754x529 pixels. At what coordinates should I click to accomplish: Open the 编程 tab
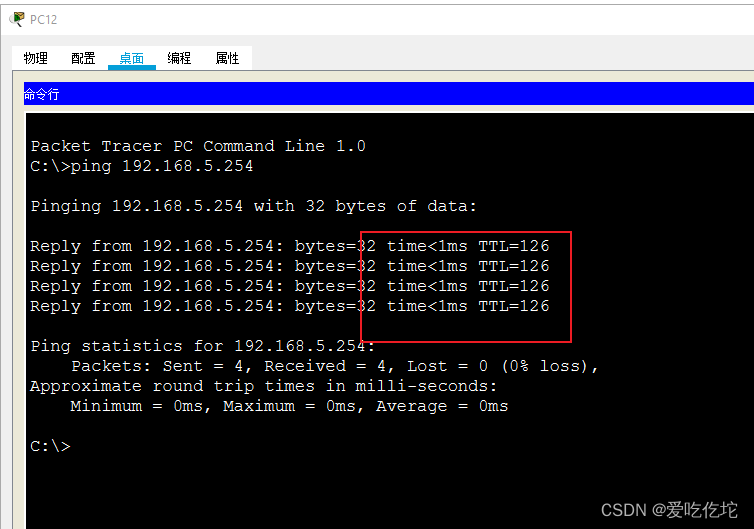tap(179, 58)
